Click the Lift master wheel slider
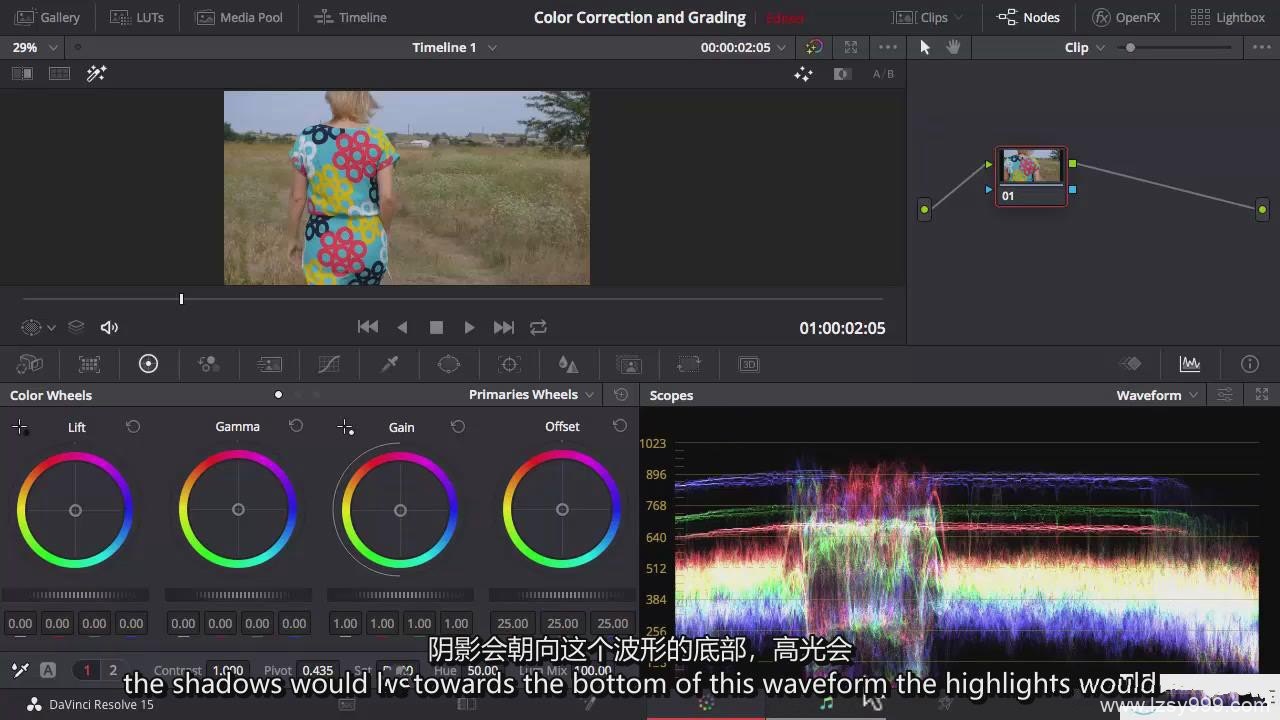This screenshot has height=720, width=1280. click(75, 595)
